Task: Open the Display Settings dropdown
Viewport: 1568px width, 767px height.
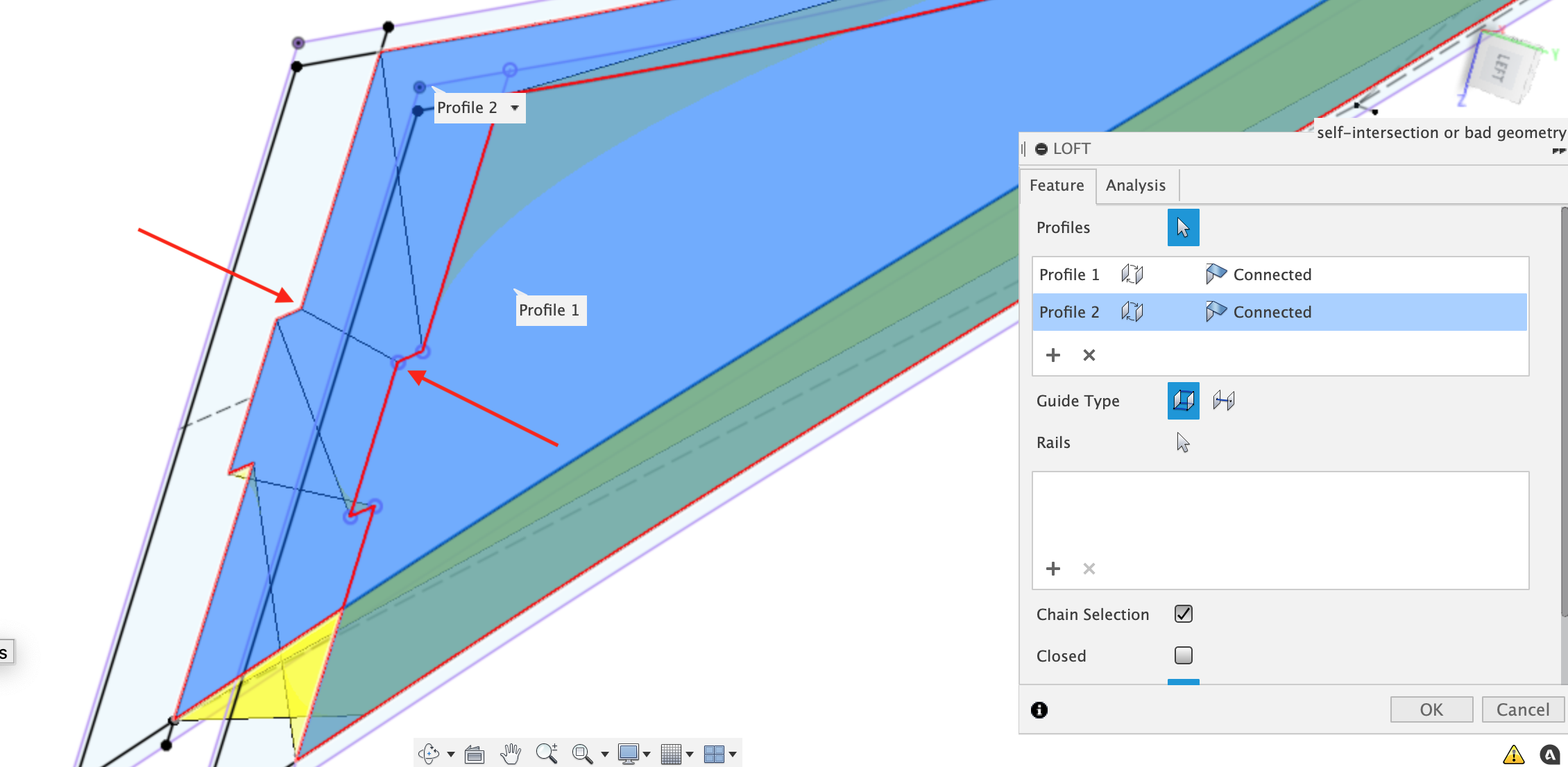Action: (x=645, y=753)
